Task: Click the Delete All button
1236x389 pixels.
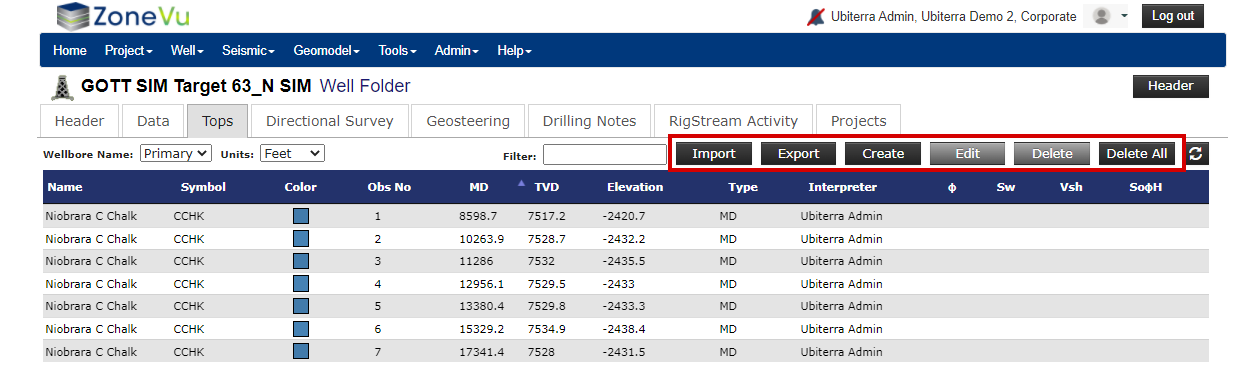Action: point(1136,154)
